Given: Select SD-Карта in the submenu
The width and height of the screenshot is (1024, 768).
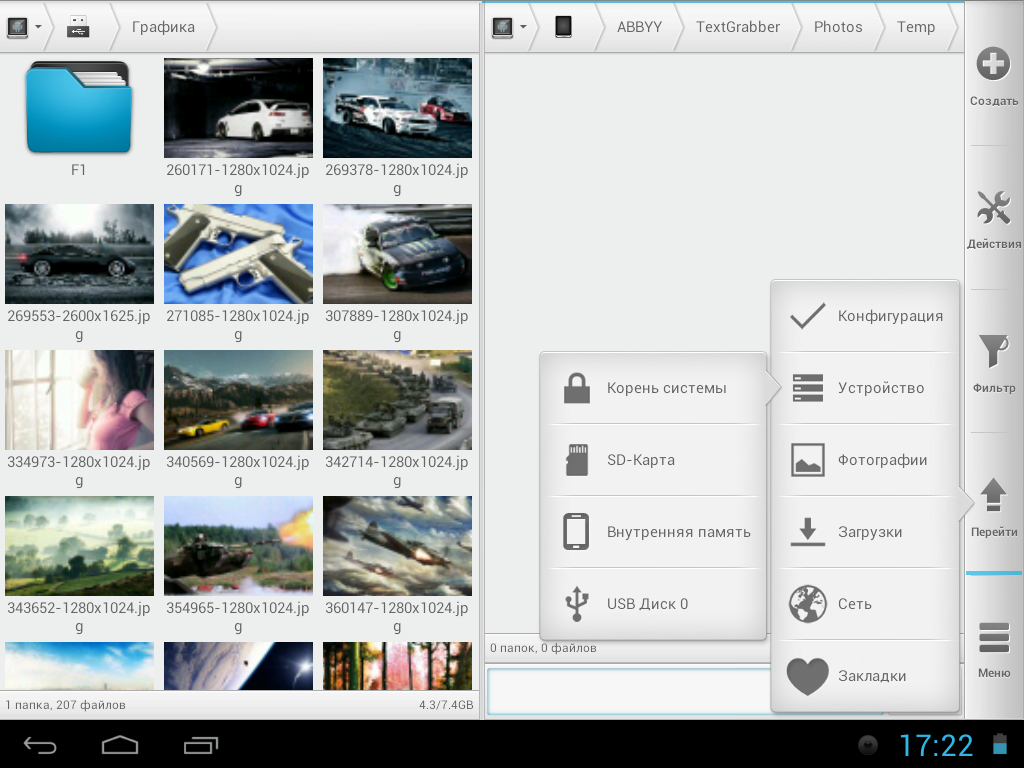Looking at the screenshot, I should tap(653, 460).
